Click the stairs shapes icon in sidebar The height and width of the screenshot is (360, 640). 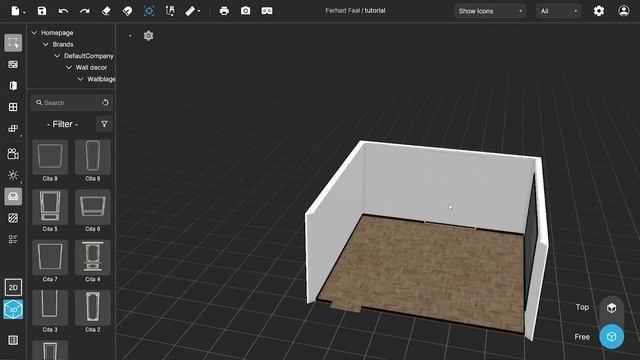pyautogui.click(x=13, y=129)
